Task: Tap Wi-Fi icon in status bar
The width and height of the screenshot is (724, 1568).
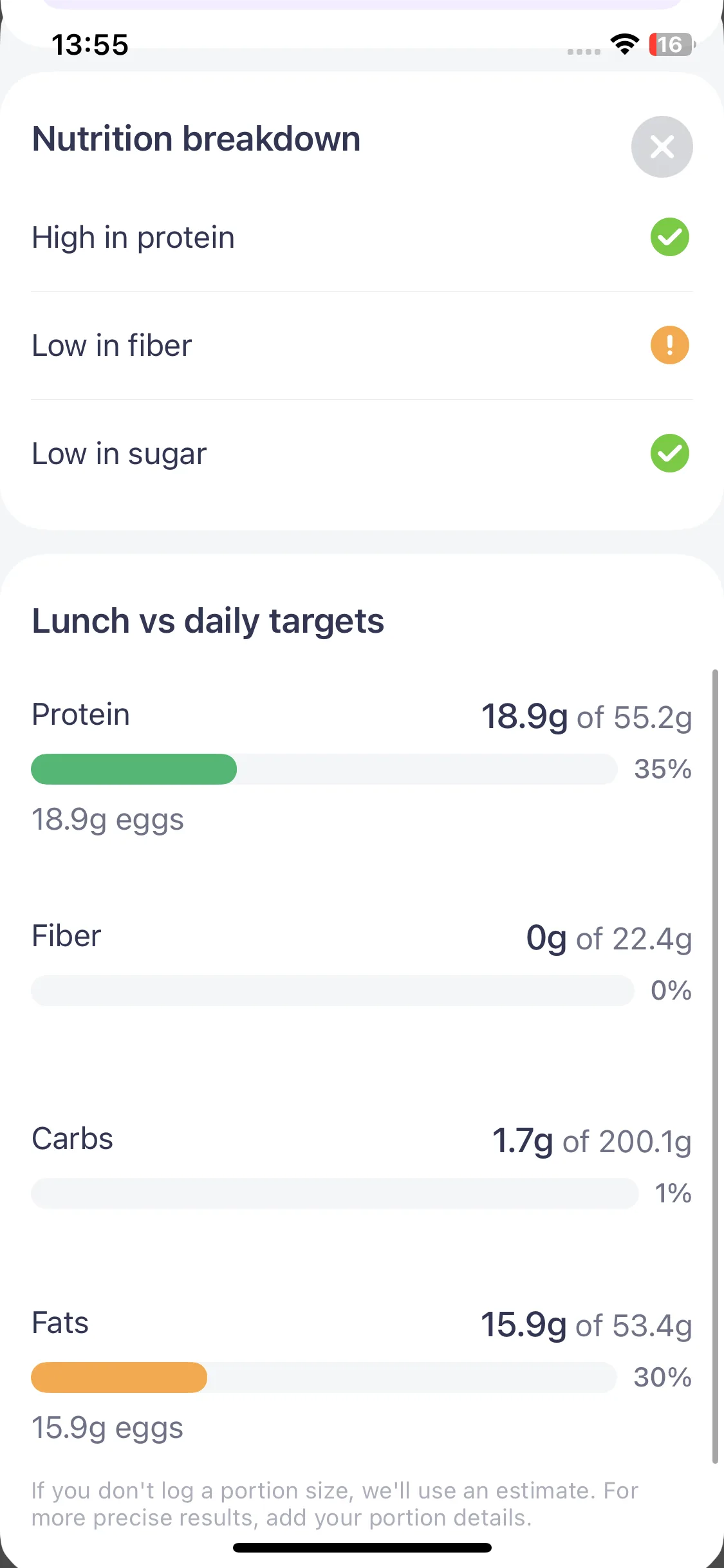Action: coord(624,44)
